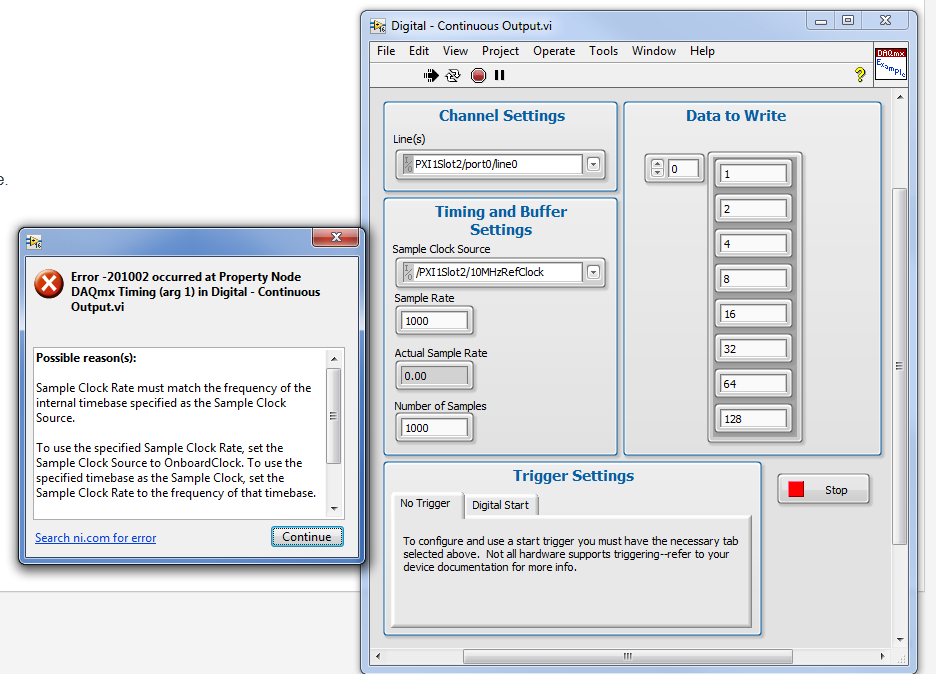Viewport: 936px width, 674px height.
Task: Click the error dialog scroll down arrow
Action: tap(334, 509)
